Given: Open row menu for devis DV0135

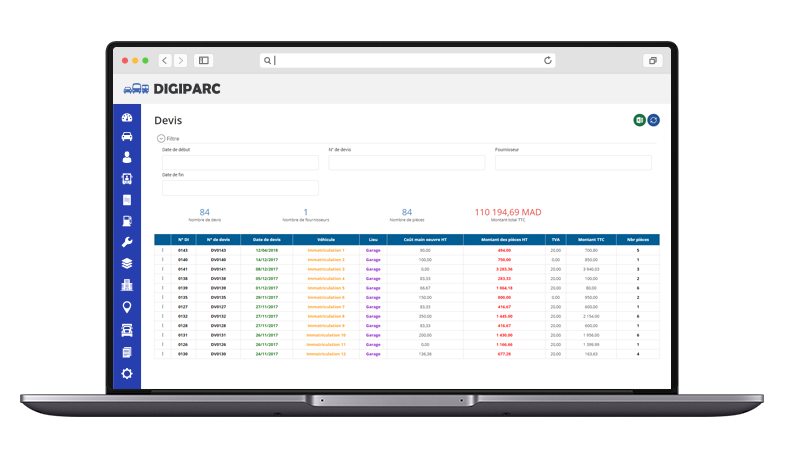Looking at the screenshot, I should point(162,297).
